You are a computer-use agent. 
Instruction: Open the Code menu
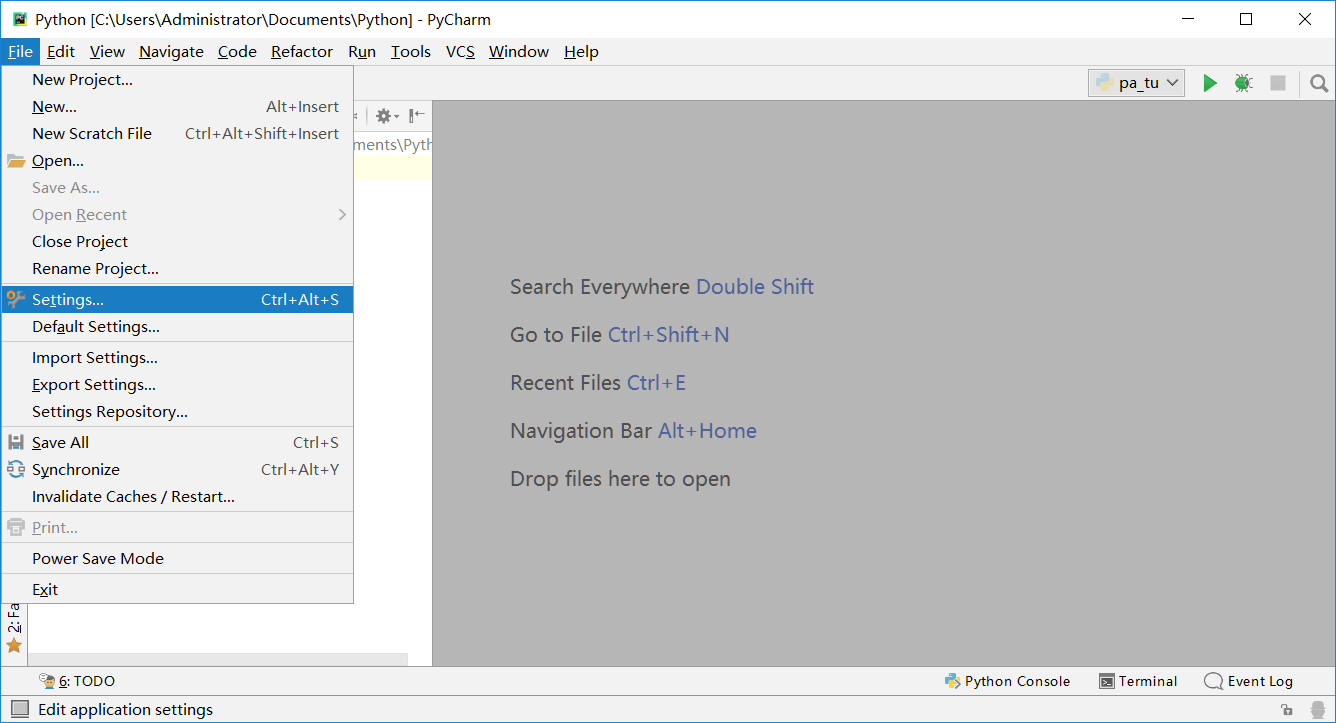point(237,52)
